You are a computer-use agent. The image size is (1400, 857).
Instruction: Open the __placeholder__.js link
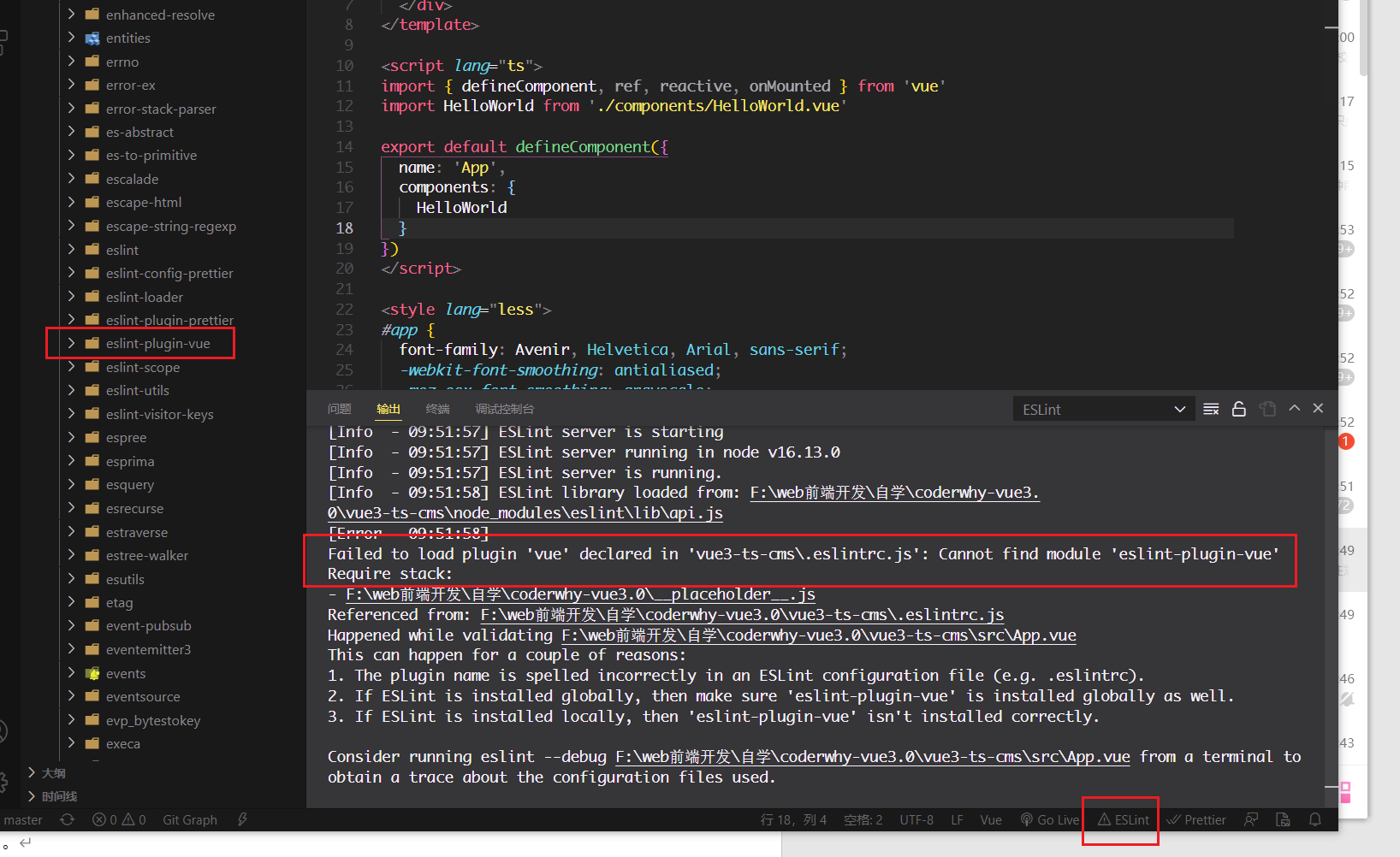tap(580, 594)
